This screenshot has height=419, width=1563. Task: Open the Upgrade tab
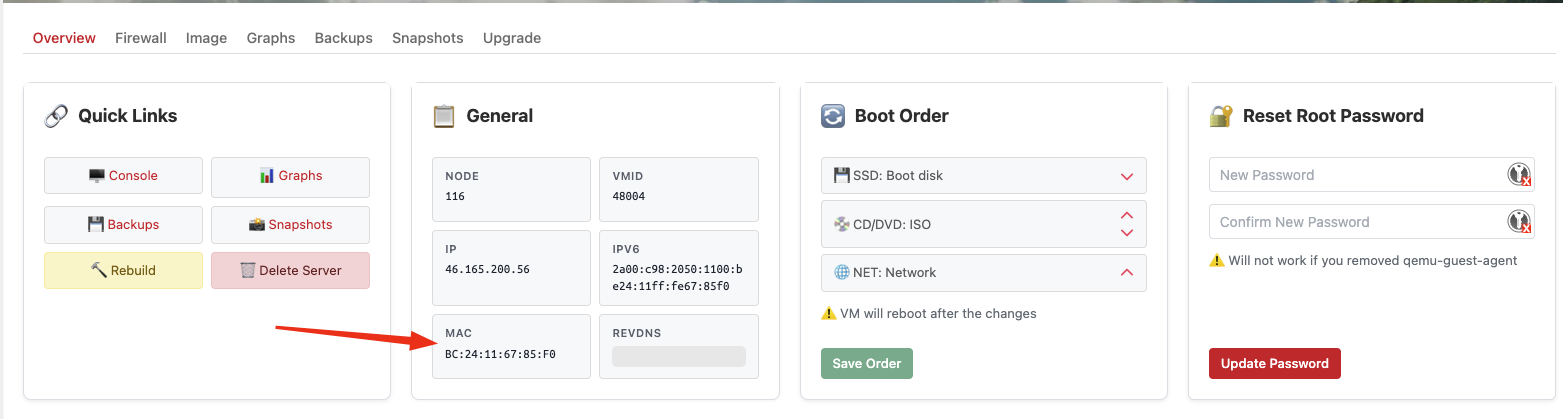[512, 38]
